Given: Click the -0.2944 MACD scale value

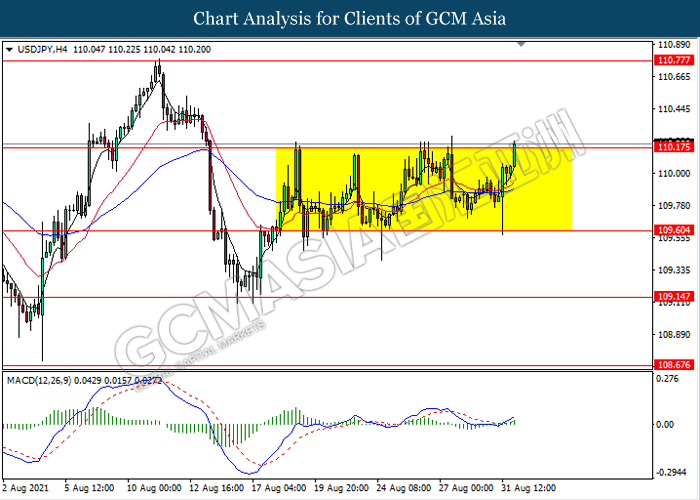Looking at the screenshot, I should pyautogui.click(x=672, y=472).
